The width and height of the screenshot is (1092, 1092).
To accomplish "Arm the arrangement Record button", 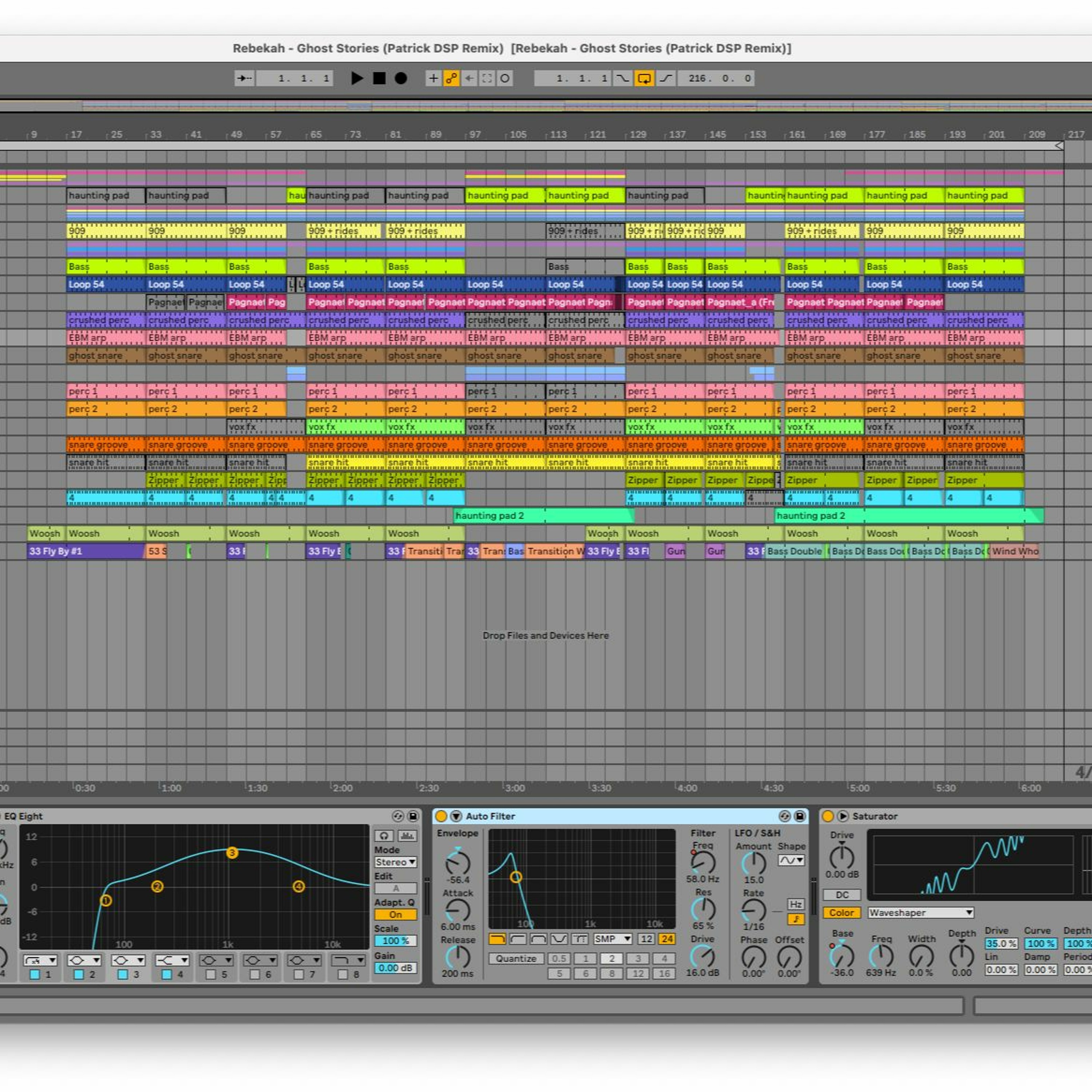I will 401,78.
